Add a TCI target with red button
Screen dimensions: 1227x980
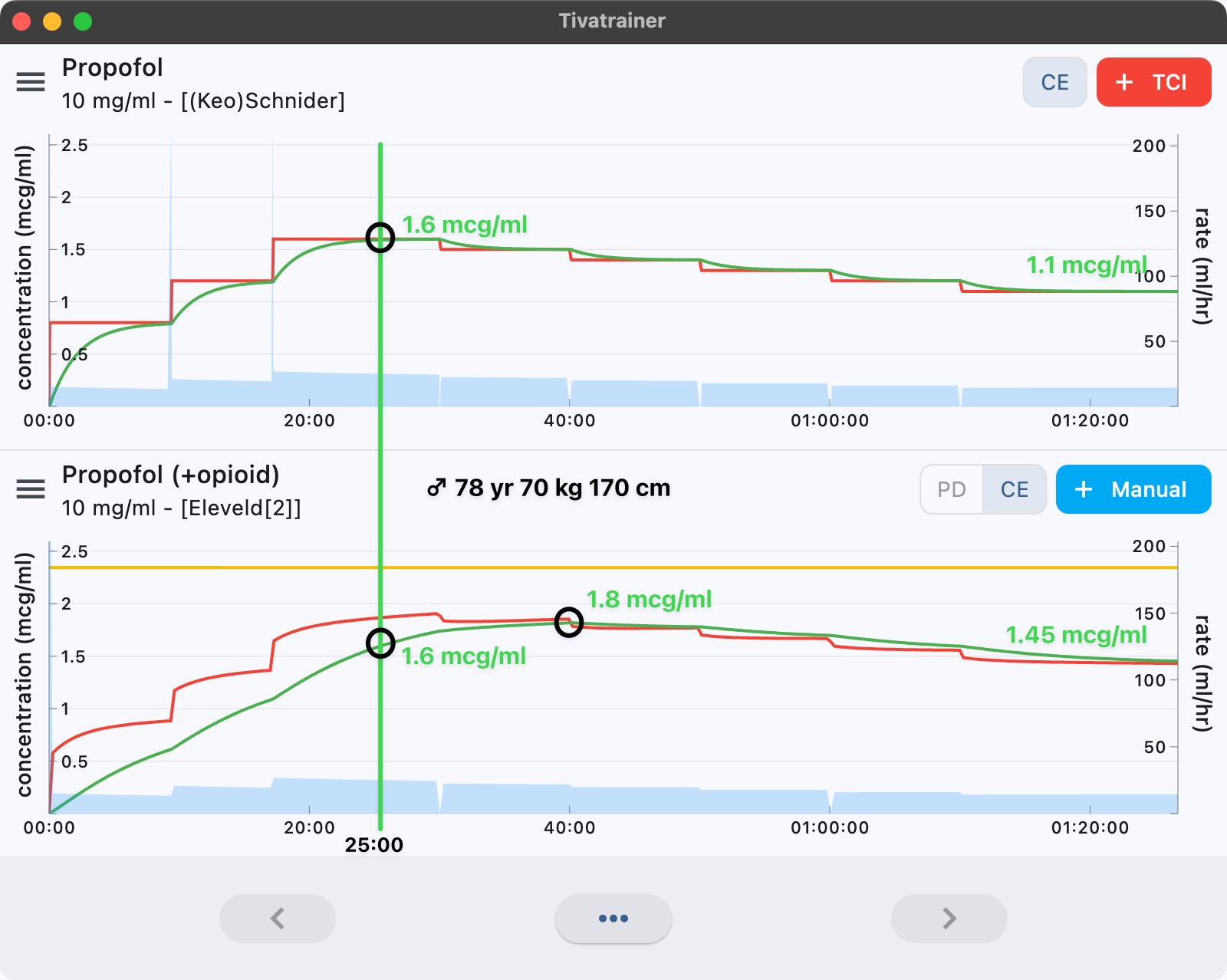click(x=1153, y=82)
